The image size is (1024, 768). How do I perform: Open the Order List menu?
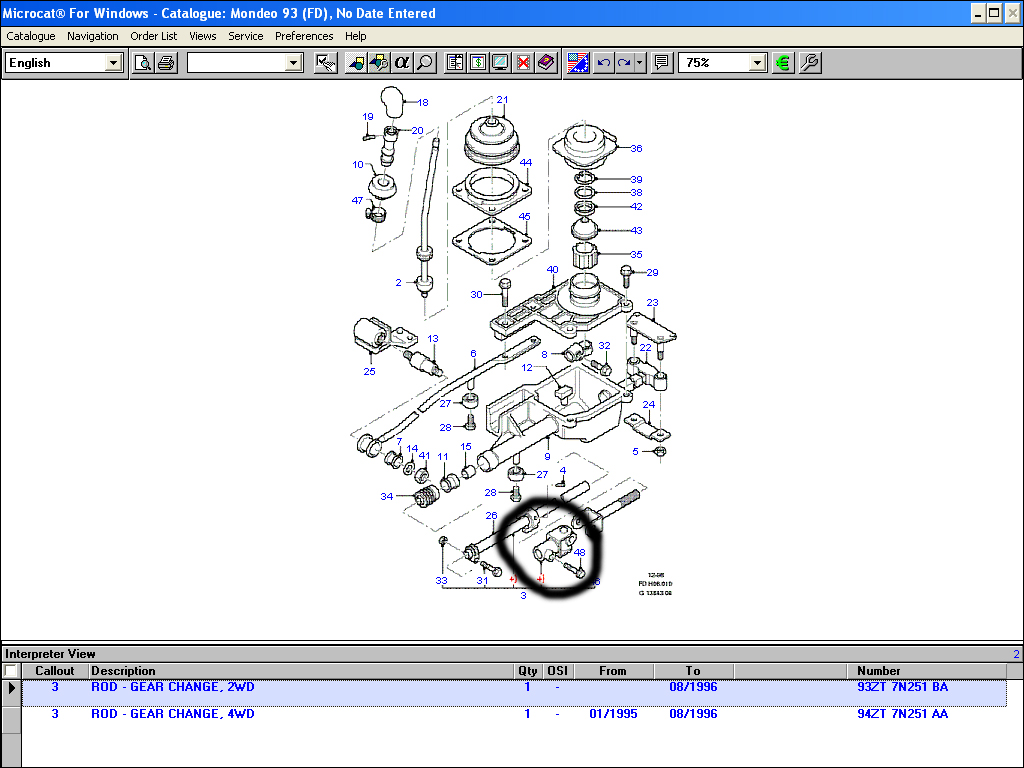(x=153, y=36)
